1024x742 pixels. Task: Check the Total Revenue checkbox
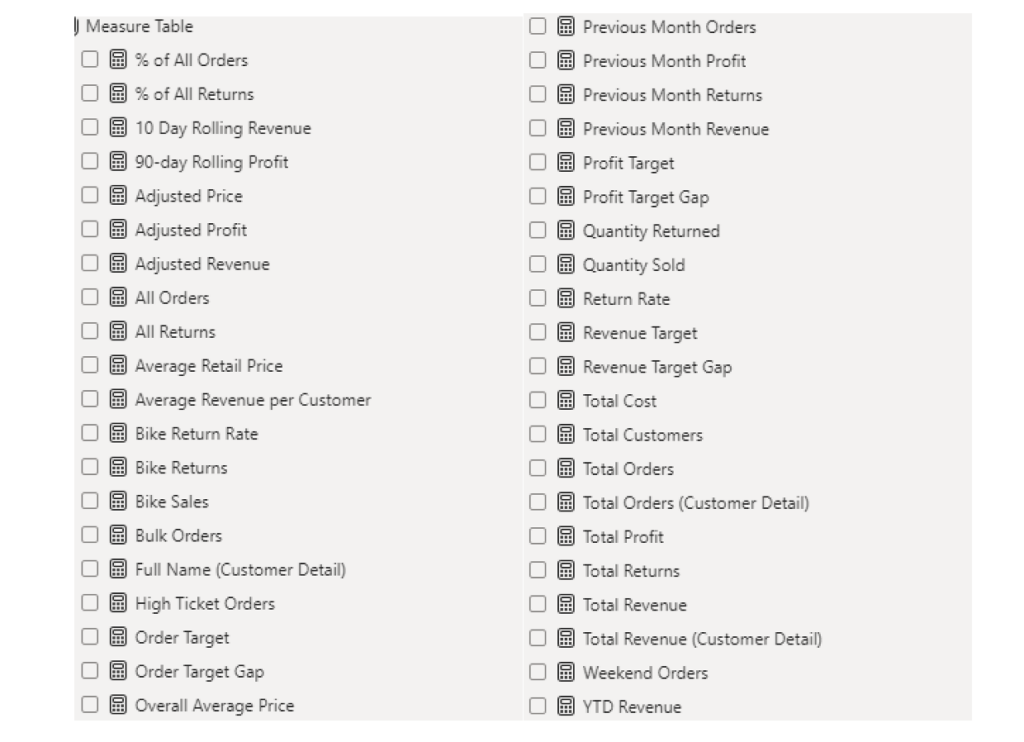(538, 605)
